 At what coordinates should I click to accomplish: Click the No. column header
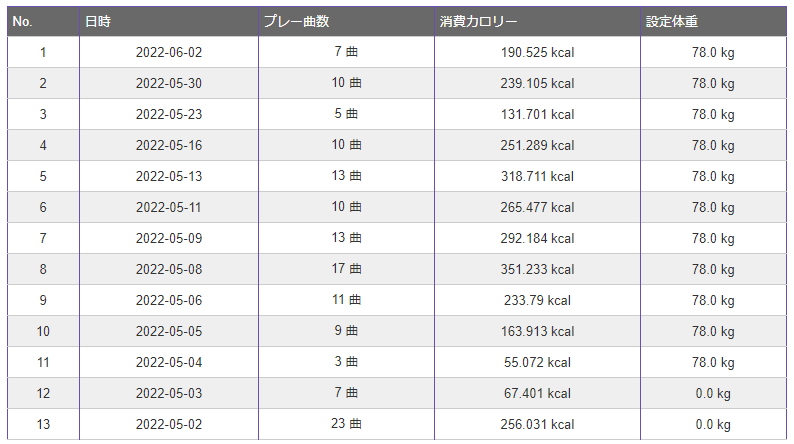tap(44, 21)
